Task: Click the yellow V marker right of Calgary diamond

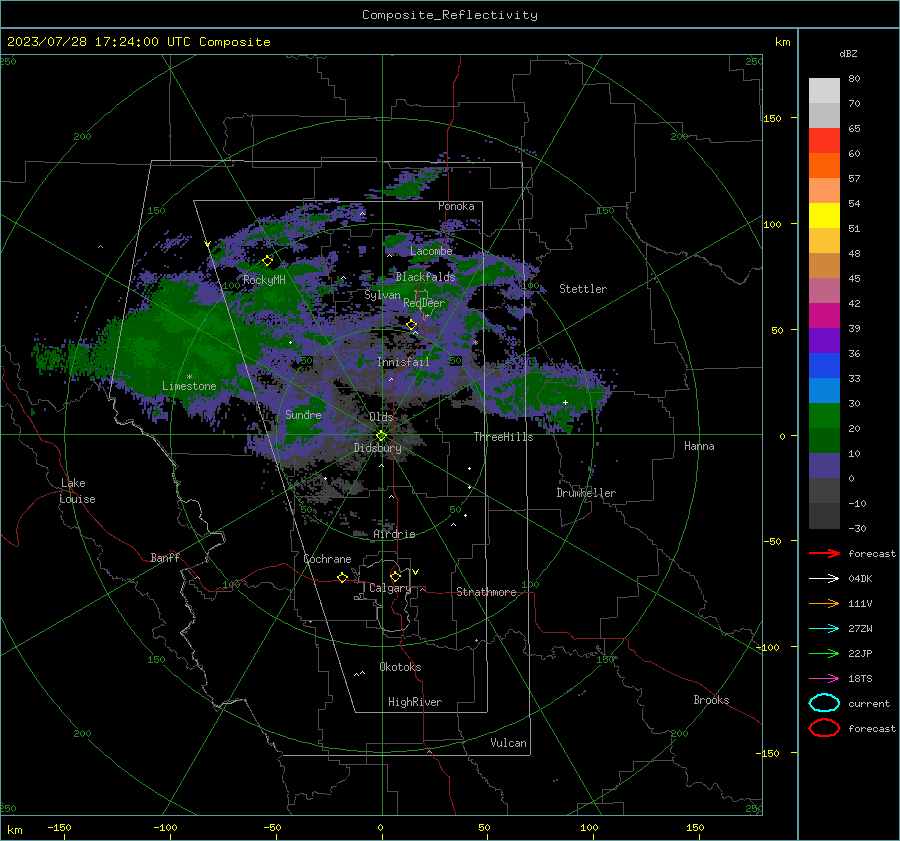Action: pyautogui.click(x=416, y=572)
